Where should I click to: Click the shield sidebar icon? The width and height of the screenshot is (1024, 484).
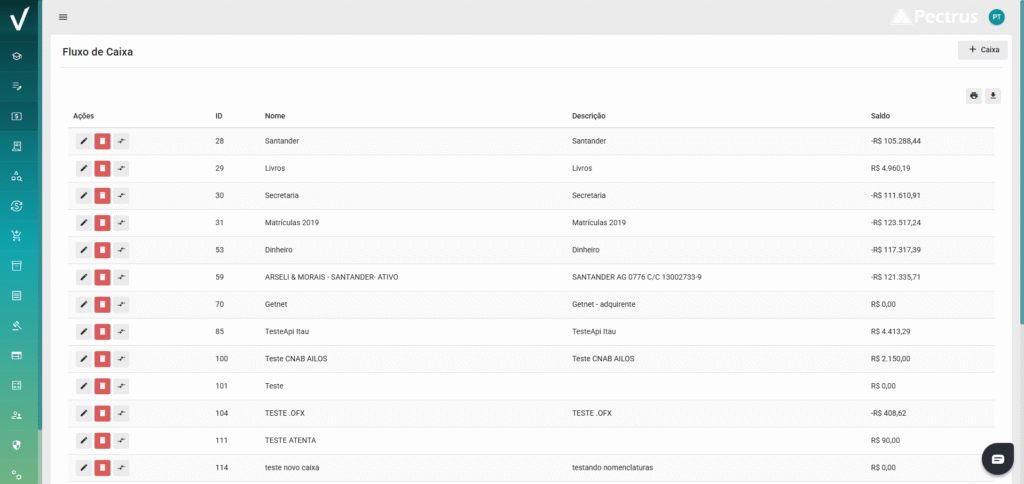[x=17, y=444]
